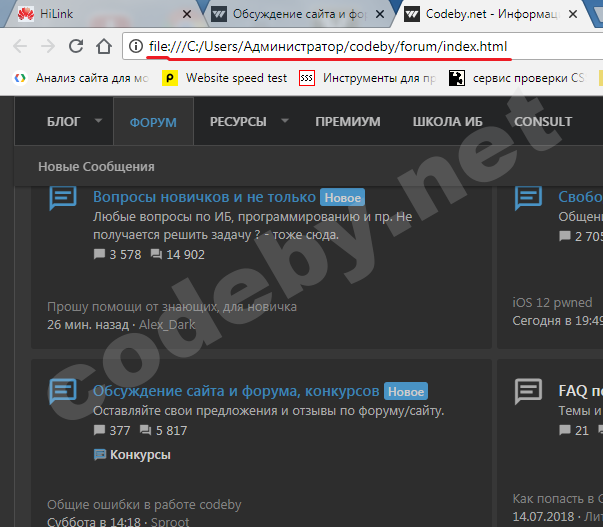Close the HiLink tab
Viewport: 603px width, 527px height.
pyautogui.click(x=187, y=15)
